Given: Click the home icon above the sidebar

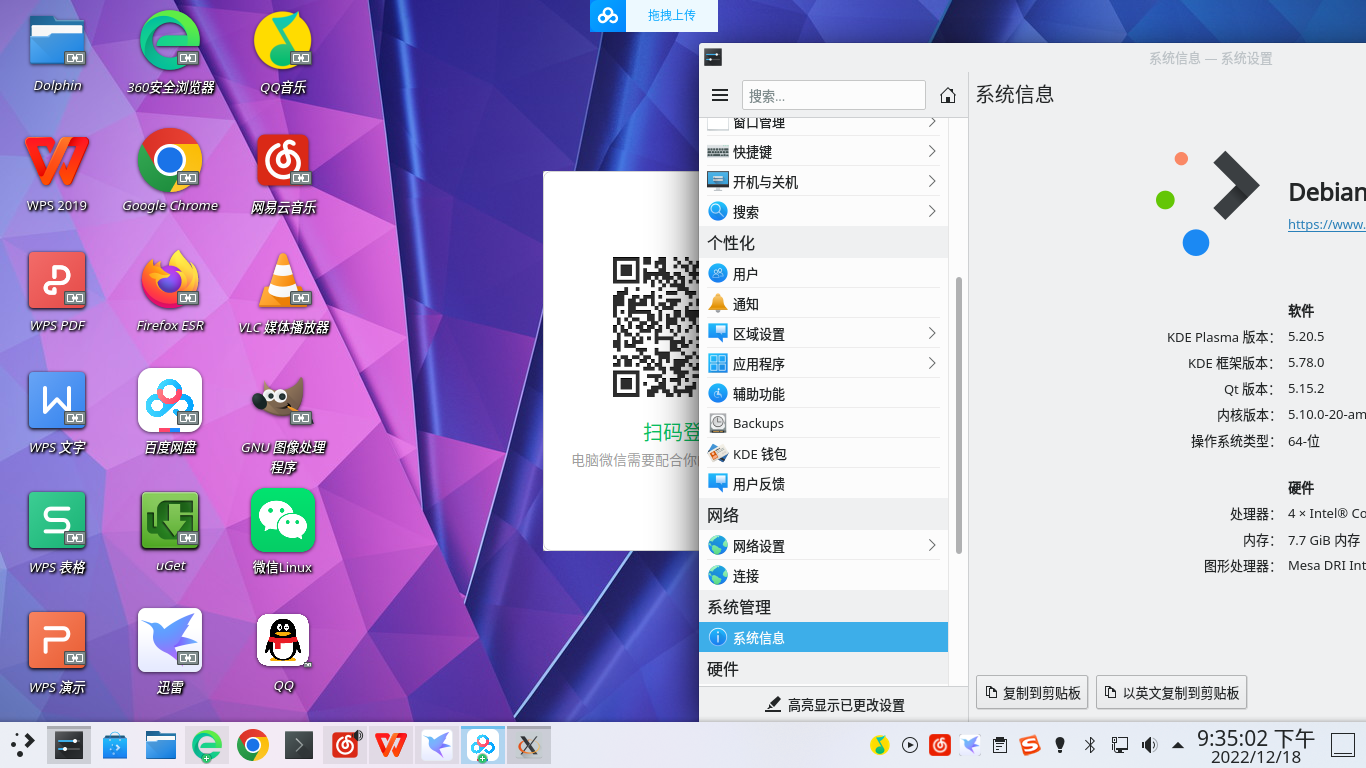Looking at the screenshot, I should 947,94.
